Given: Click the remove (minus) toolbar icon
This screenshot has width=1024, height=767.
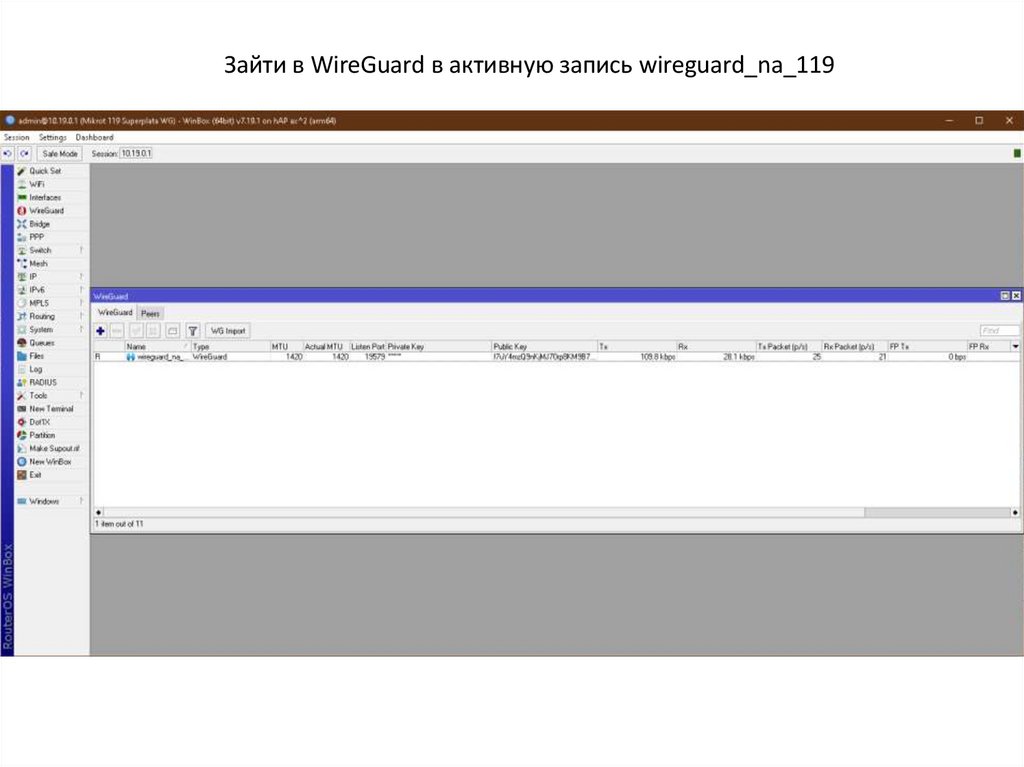Looking at the screenshot, I should click(x=117, y=331).
